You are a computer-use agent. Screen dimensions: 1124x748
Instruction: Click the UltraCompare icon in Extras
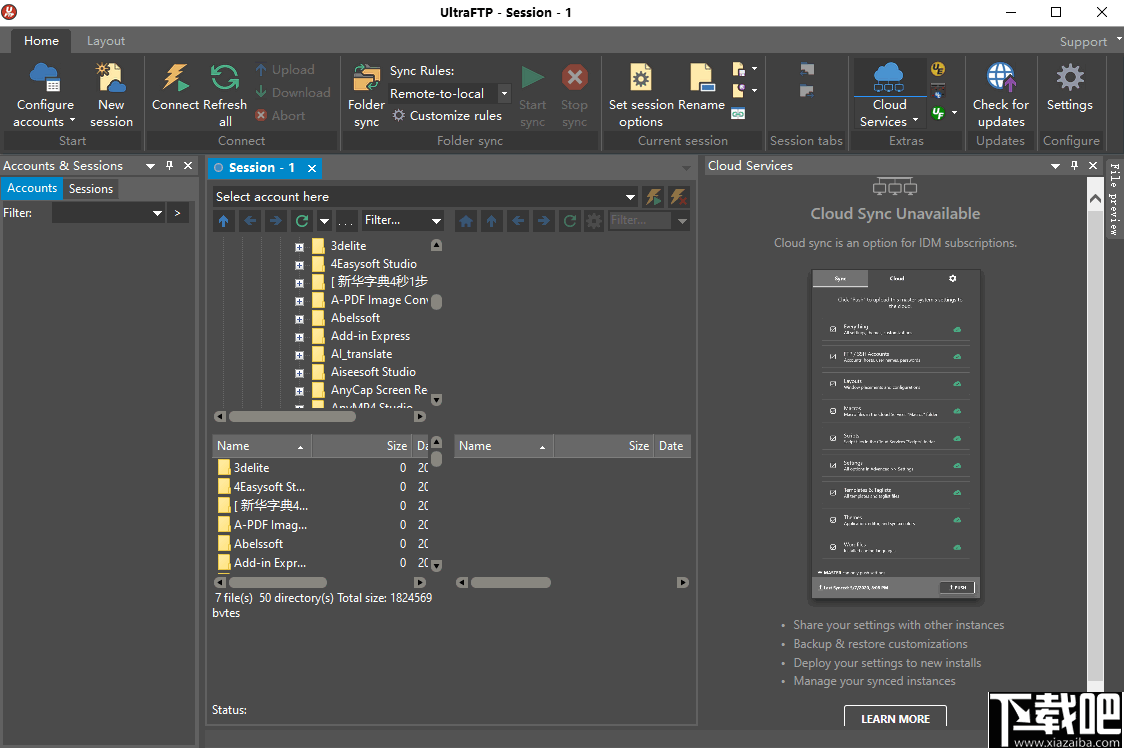coord(938,91)
